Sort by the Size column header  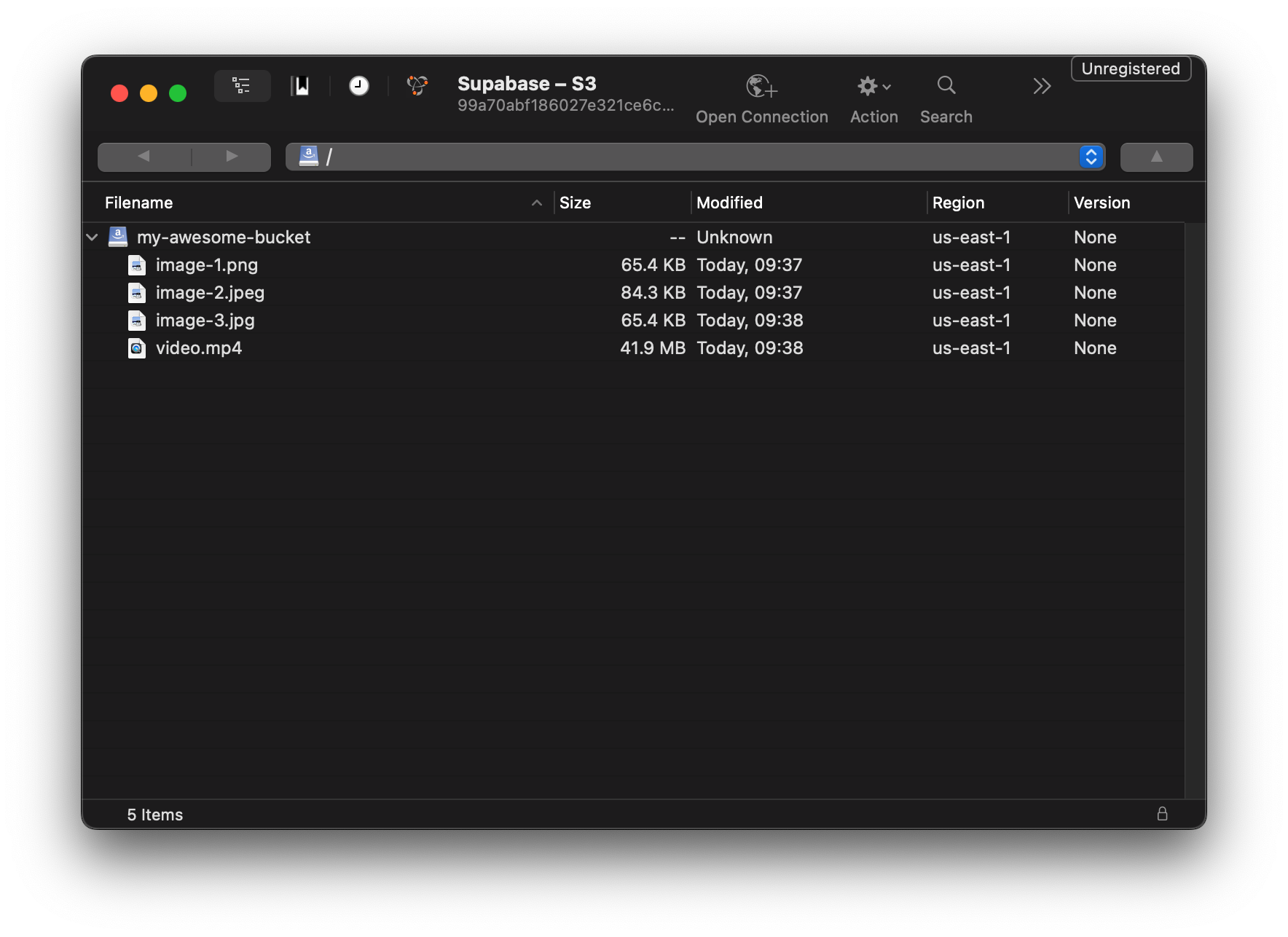point(575,203)
